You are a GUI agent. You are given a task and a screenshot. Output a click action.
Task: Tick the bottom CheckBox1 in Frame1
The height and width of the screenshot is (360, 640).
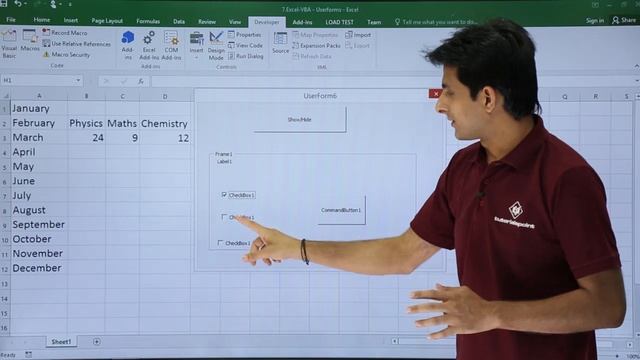[x=220, y=243]
